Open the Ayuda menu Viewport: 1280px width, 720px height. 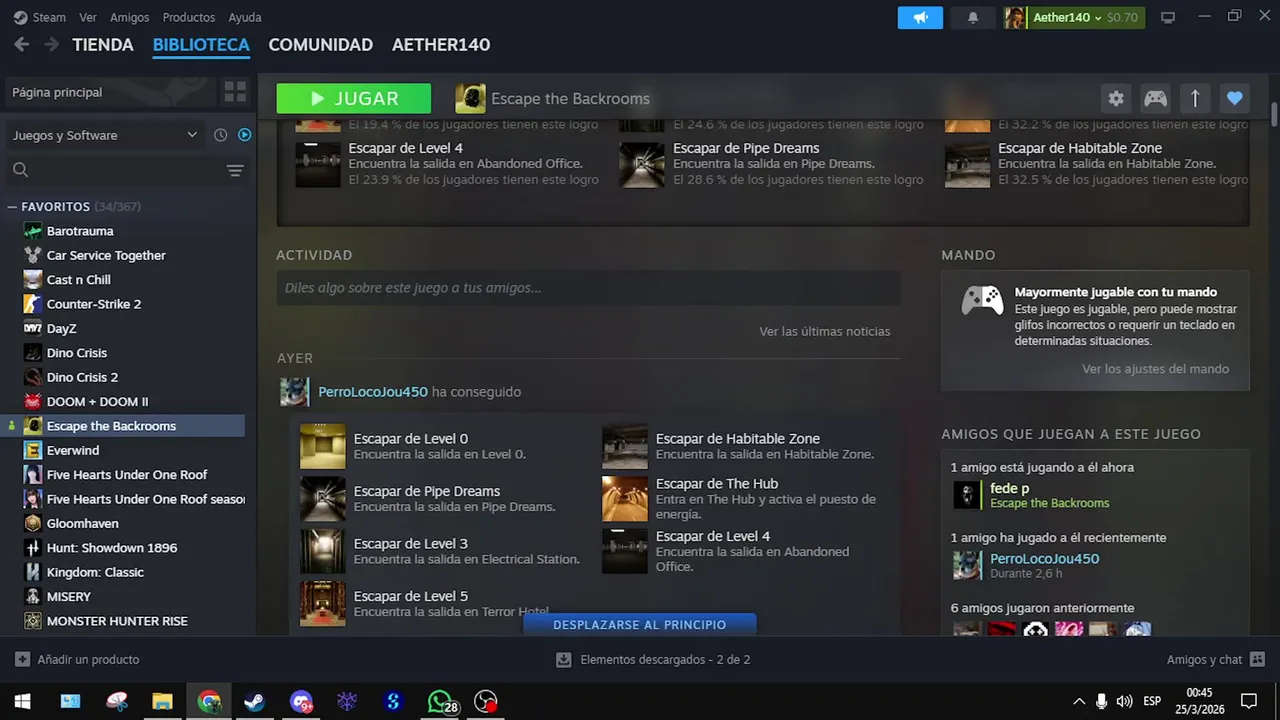[x=244, y=17]
